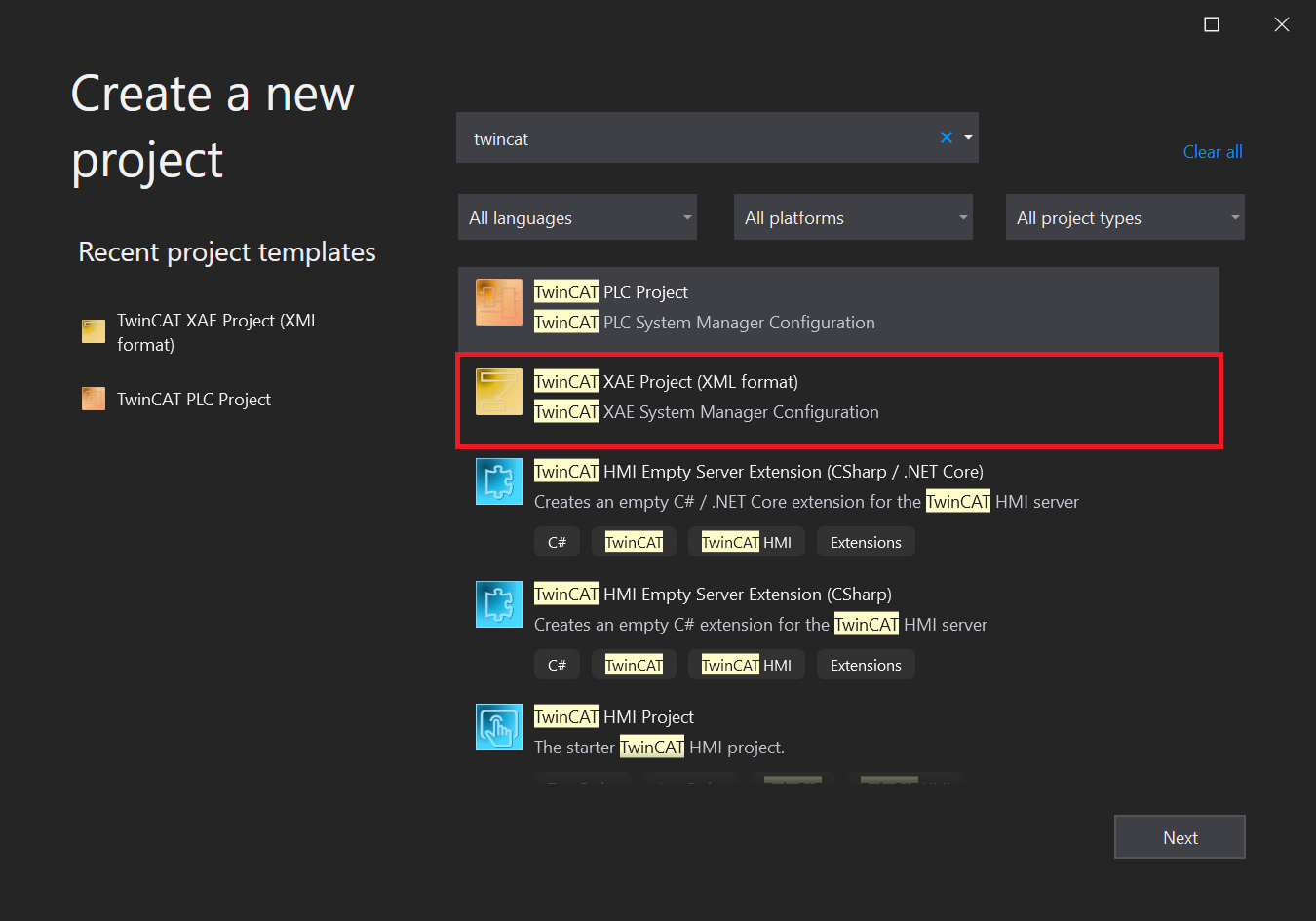Open the All languages filter dropdown

click(x=577, y=217)
